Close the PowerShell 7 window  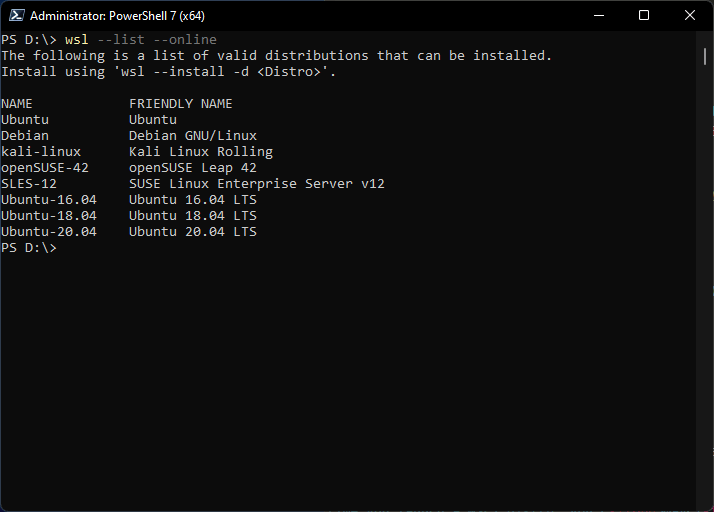tap(690, 16)
